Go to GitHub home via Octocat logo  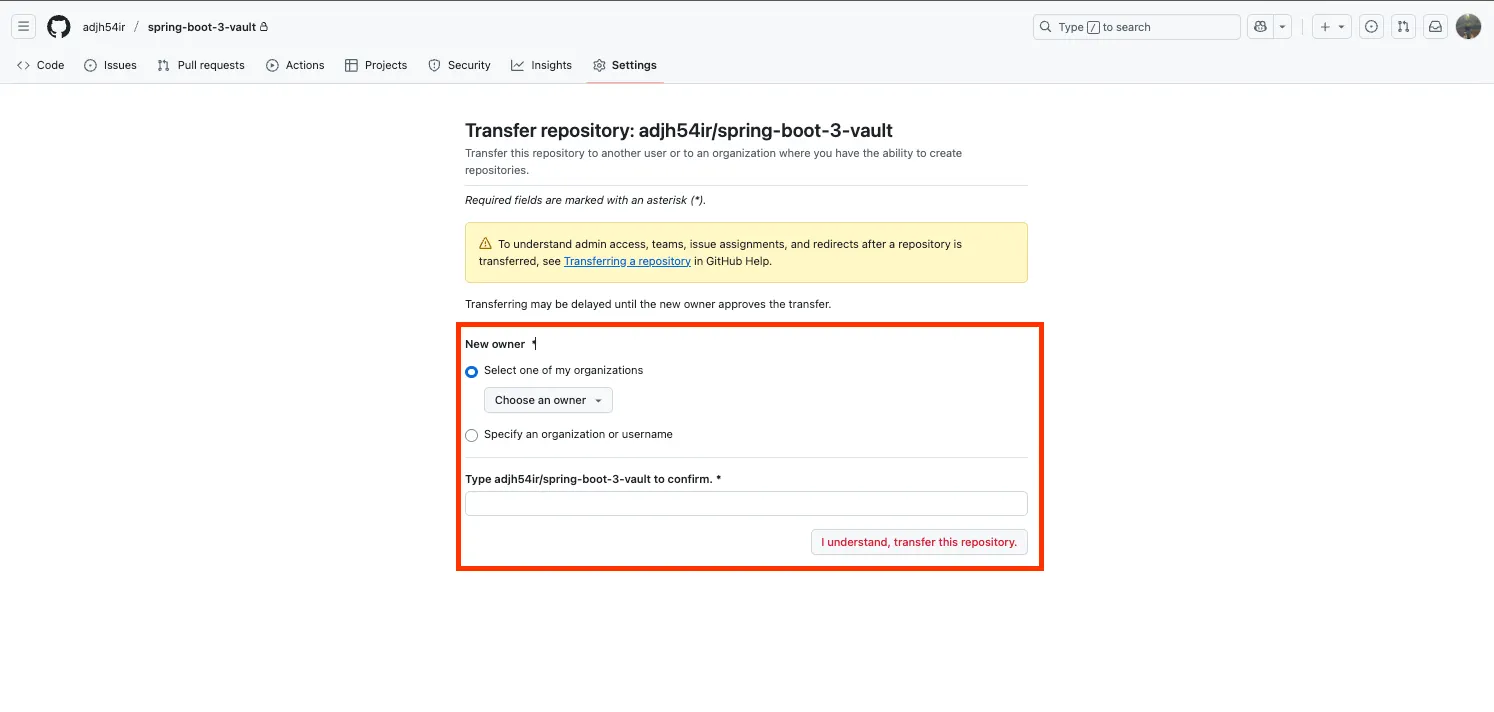click(59, 27)
